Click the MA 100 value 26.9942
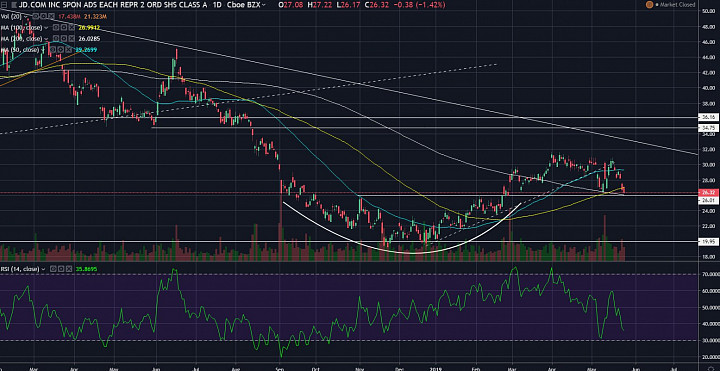The width and height of the screenshot is (720, 371). pyautogui.click(x=89, y=28)
